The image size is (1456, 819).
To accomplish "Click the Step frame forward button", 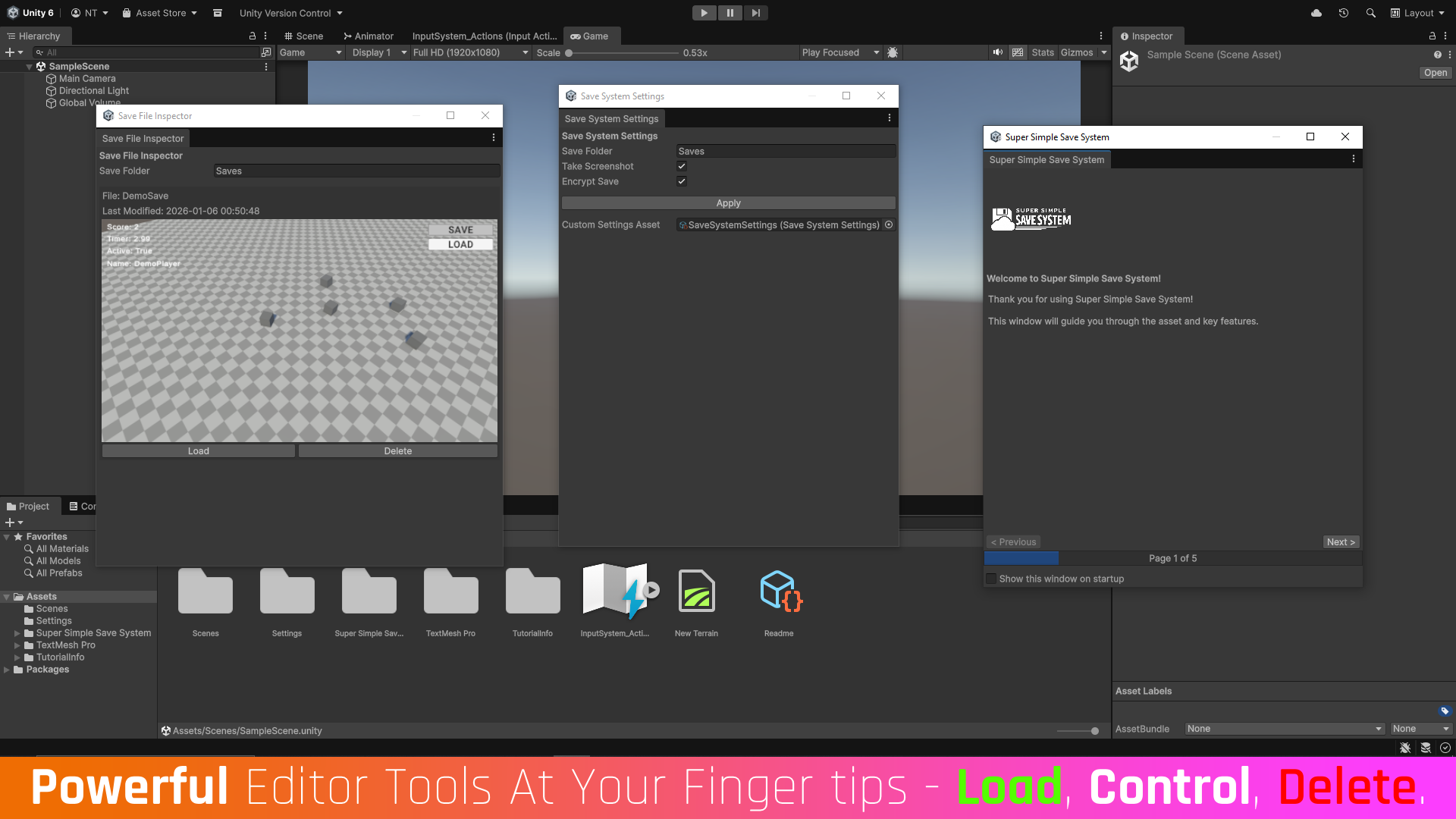I will 755,13.
